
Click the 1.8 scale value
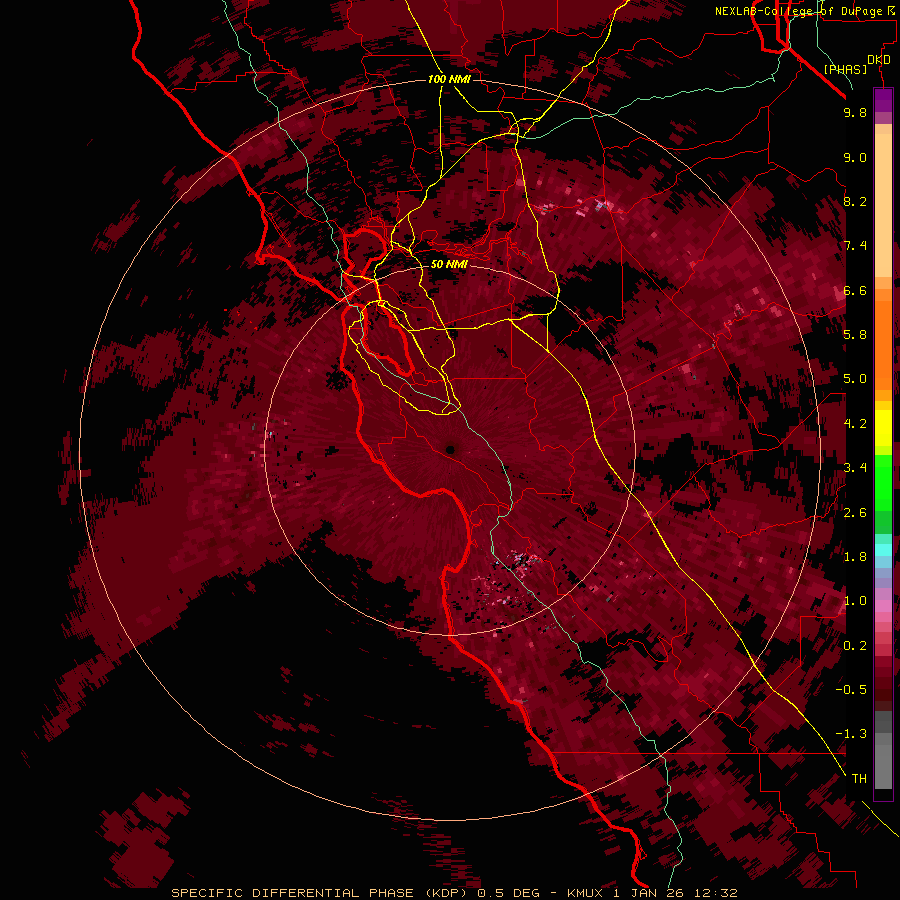click(855, 556)
